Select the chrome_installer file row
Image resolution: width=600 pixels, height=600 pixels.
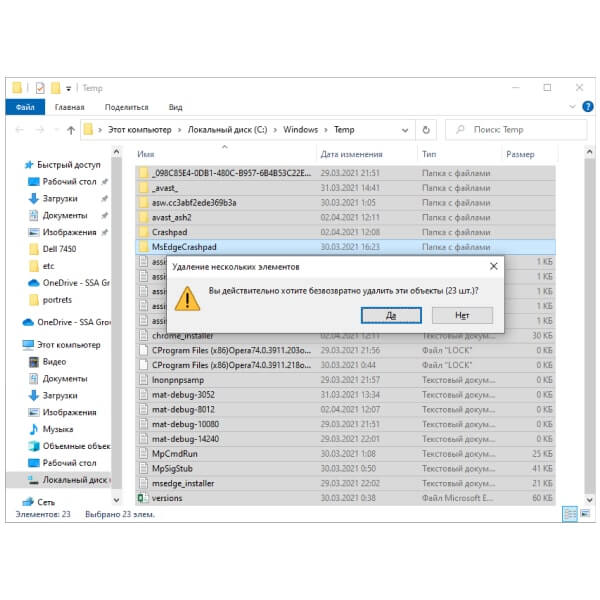tap(345, 336)
